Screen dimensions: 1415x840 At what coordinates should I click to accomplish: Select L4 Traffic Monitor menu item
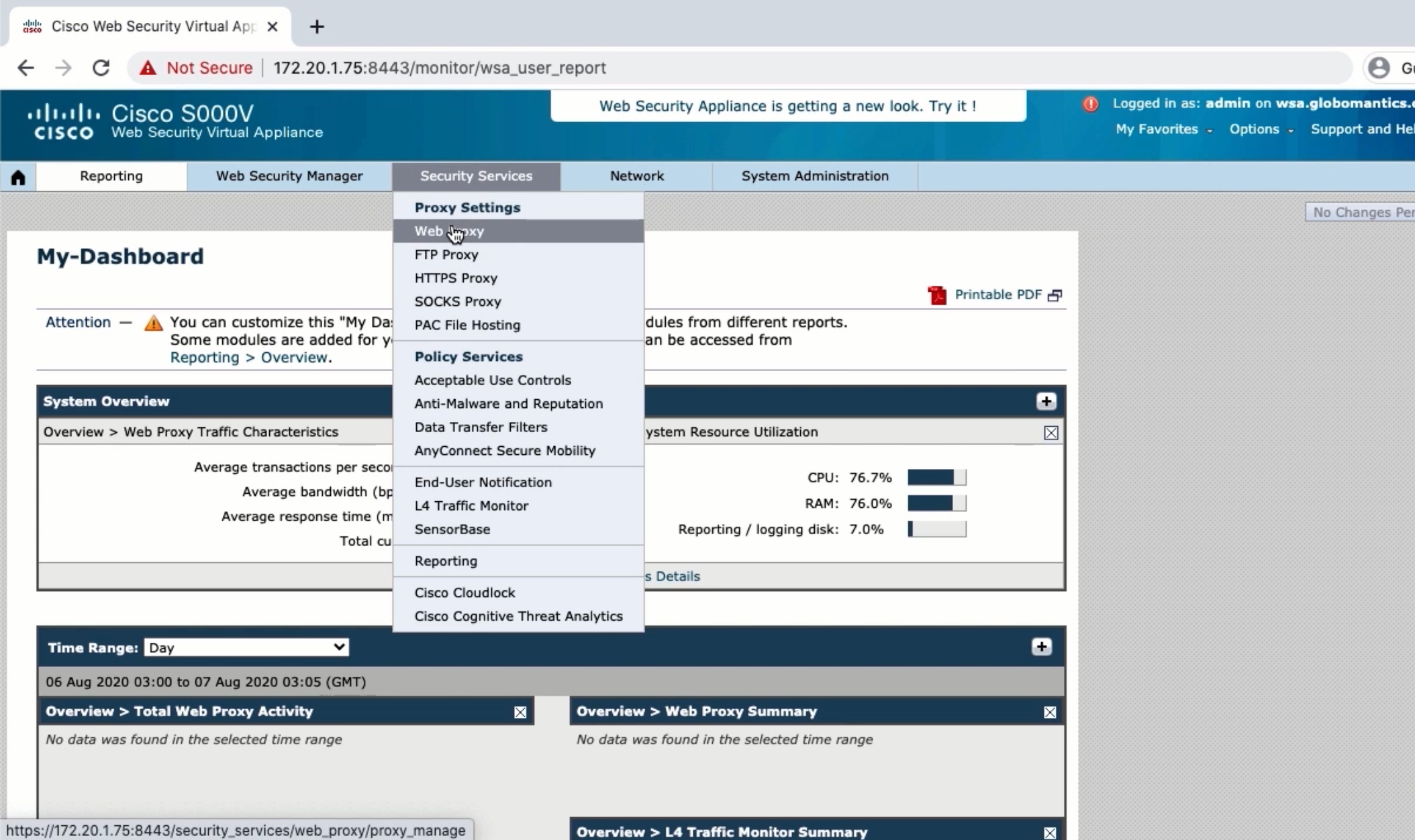point(518,505)
